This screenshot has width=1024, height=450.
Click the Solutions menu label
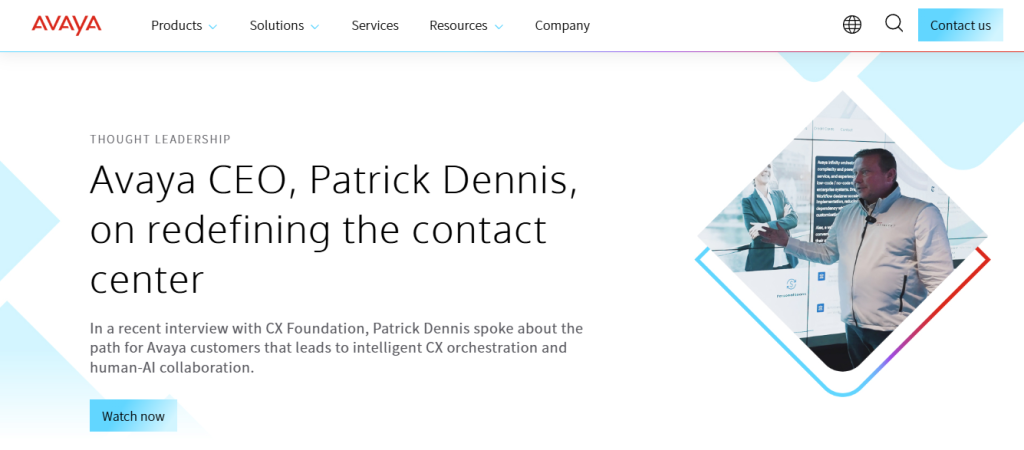pyautogui.click(x=277, y=26)
